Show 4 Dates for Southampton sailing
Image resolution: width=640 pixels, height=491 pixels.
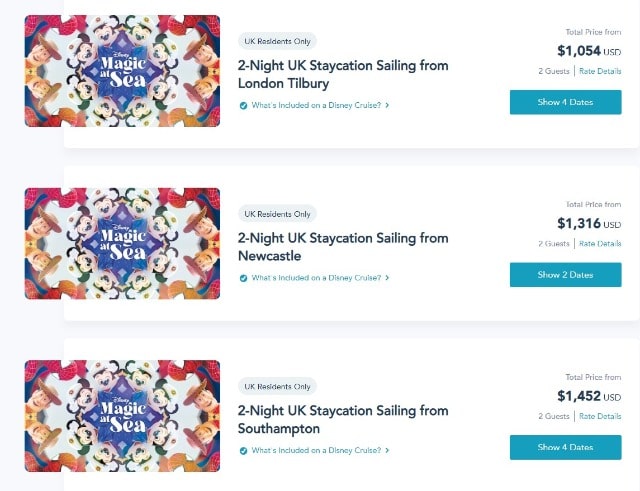[565, 447]
